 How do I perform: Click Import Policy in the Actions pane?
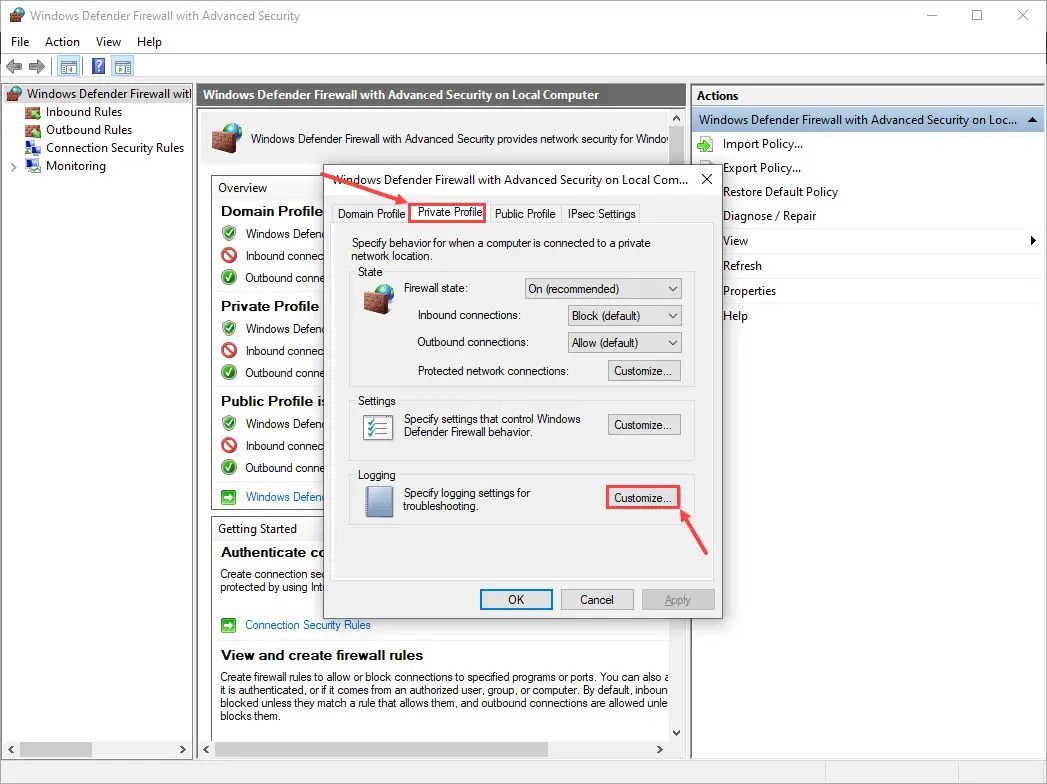pos(762,144)
